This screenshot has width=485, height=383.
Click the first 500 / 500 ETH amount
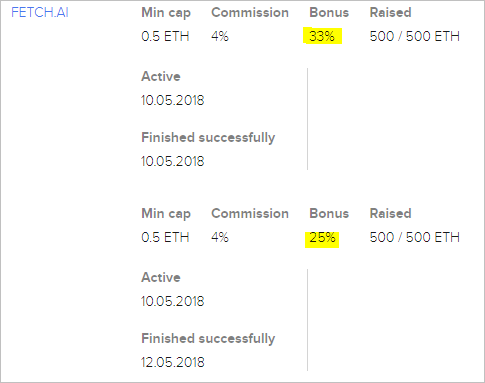pyautogui.click(x=415, y=36)
